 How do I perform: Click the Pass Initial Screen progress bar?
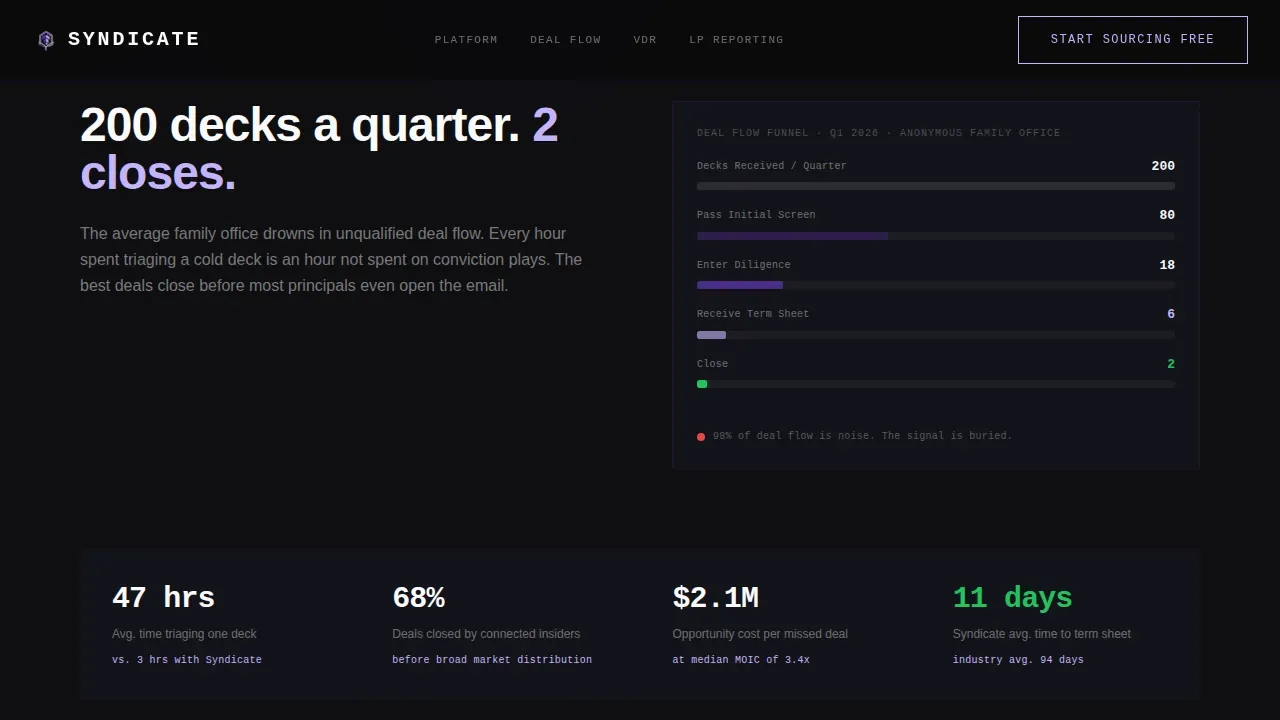(x=936, y=236)
